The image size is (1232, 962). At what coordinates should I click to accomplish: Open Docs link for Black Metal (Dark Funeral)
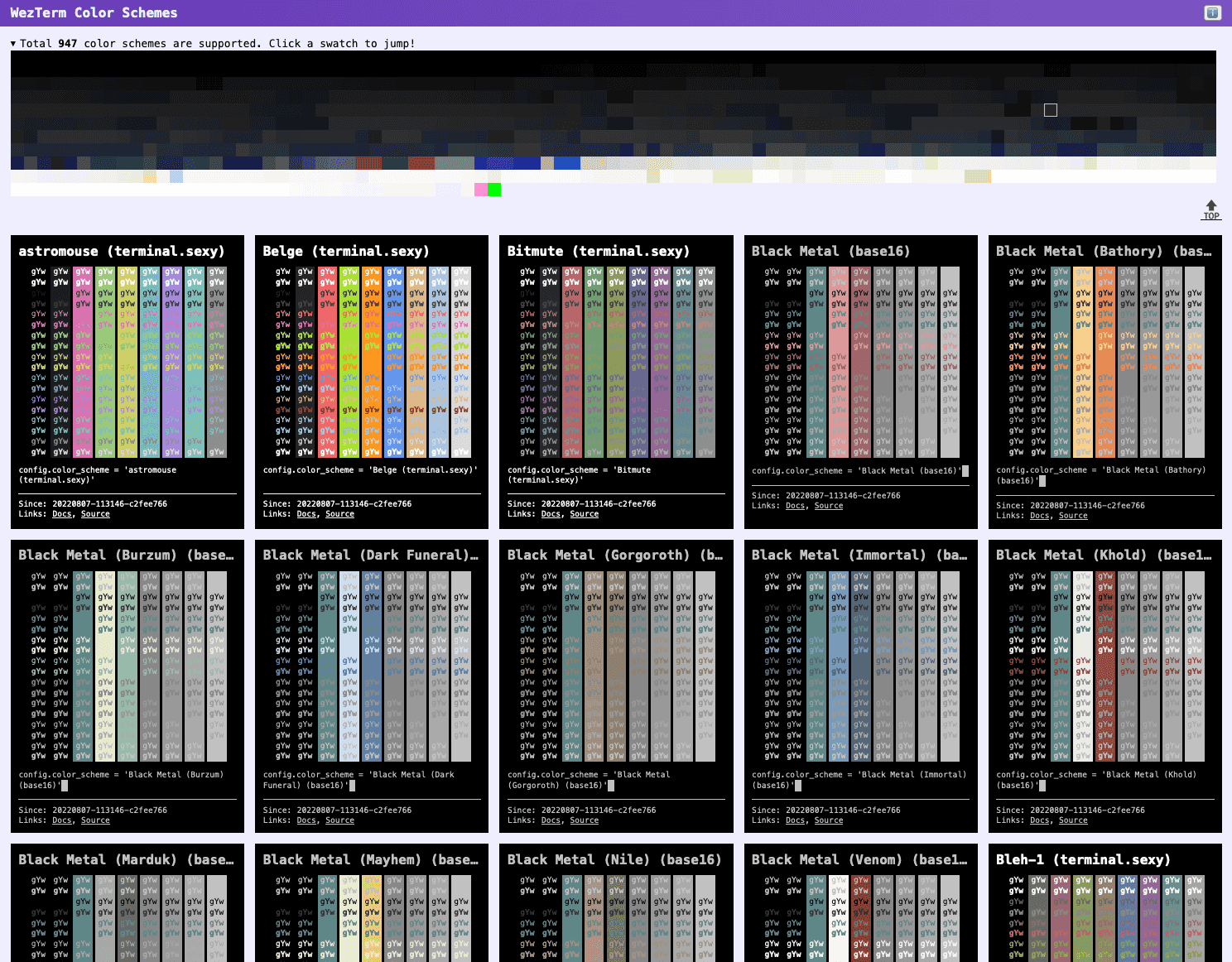306,820
